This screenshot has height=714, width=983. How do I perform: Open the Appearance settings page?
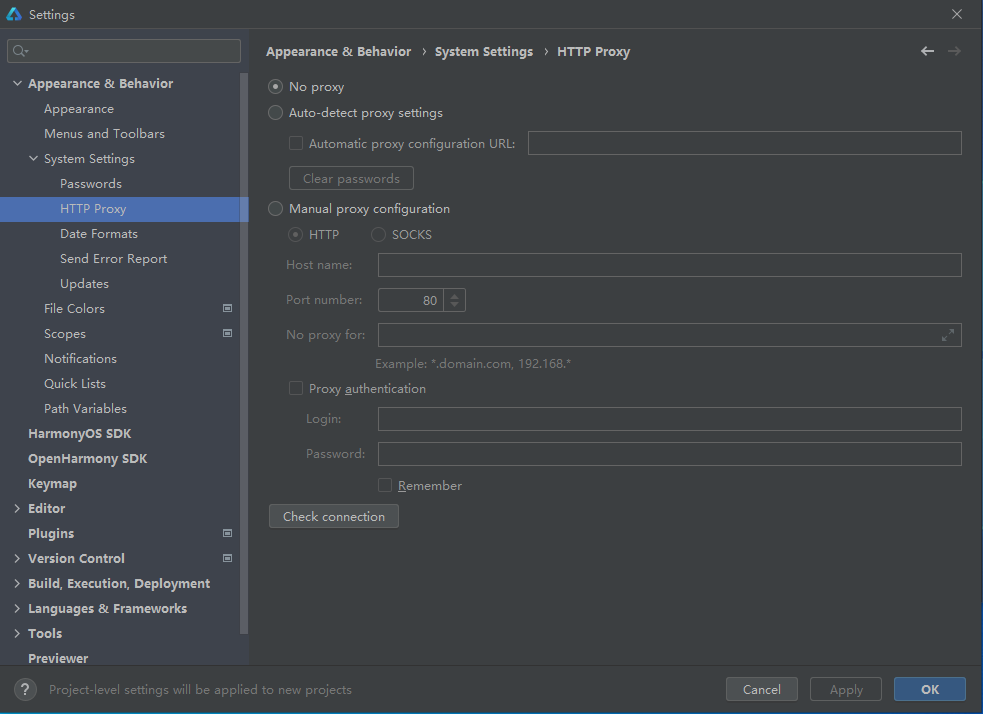[79, 108]
